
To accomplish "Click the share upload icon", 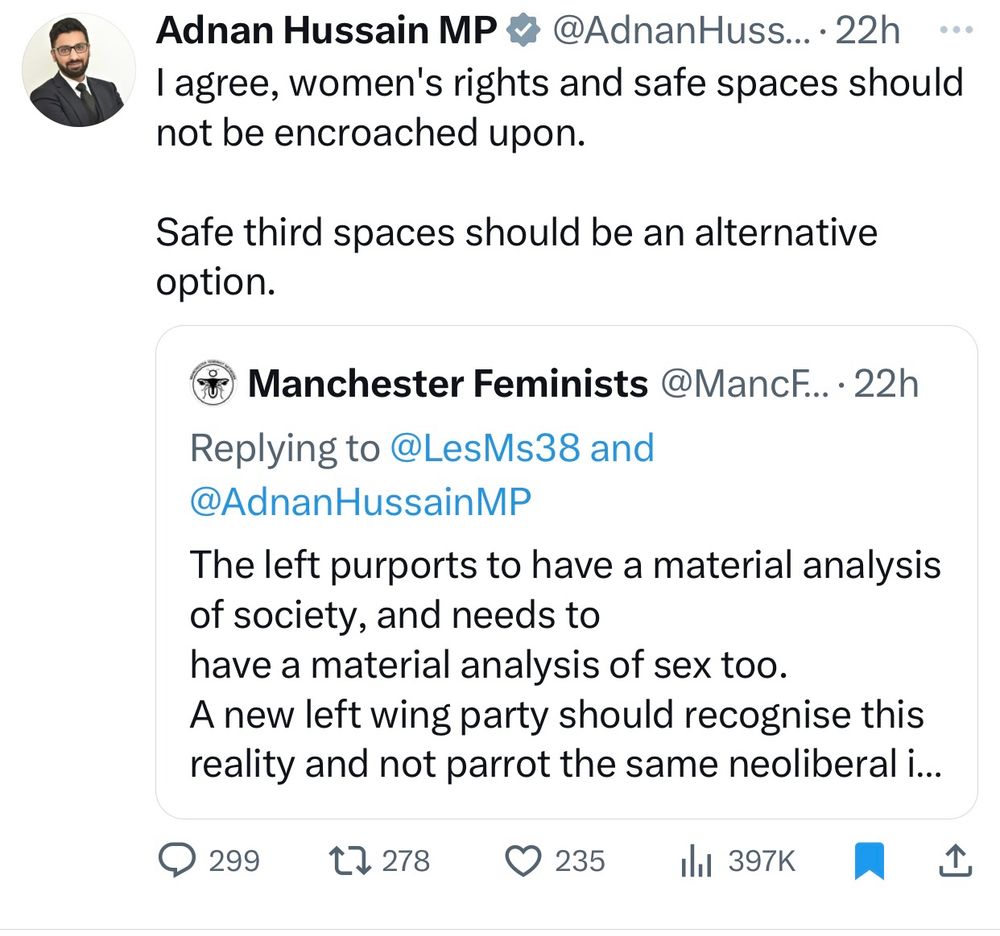I will click(x=955, y=860).
